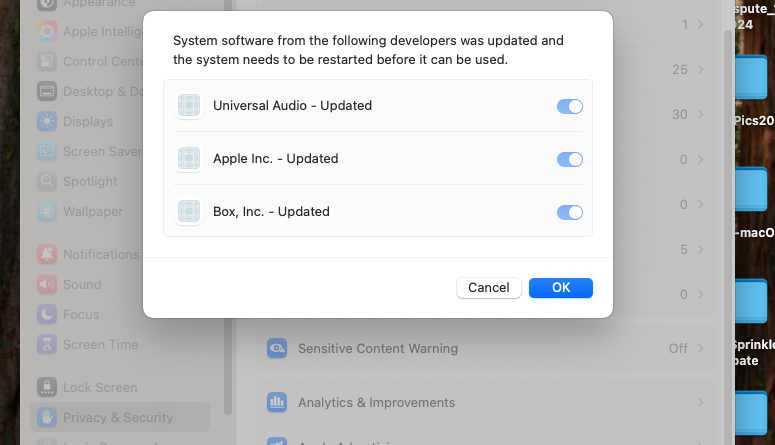Open Displays settings icon in sidebar

coord(47,121)
